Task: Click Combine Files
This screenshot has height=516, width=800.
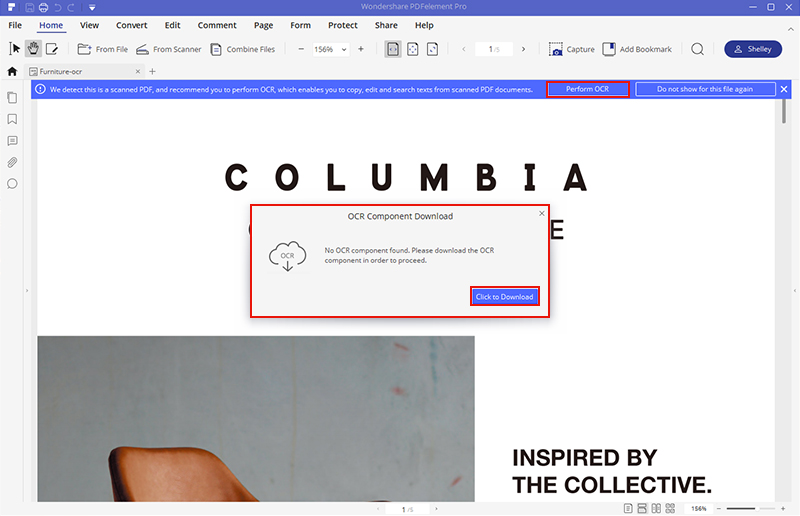Action: 243,49
